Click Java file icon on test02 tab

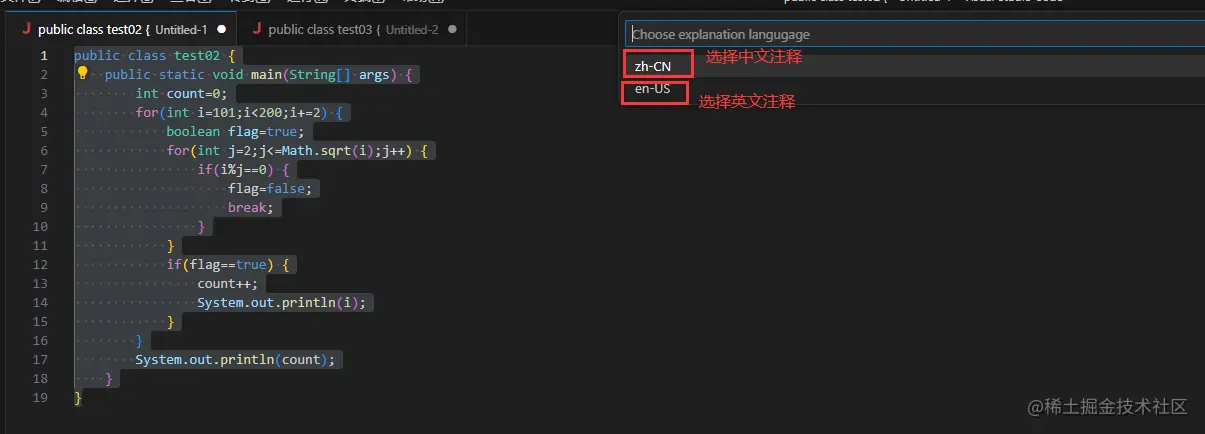tap(26, 29)
